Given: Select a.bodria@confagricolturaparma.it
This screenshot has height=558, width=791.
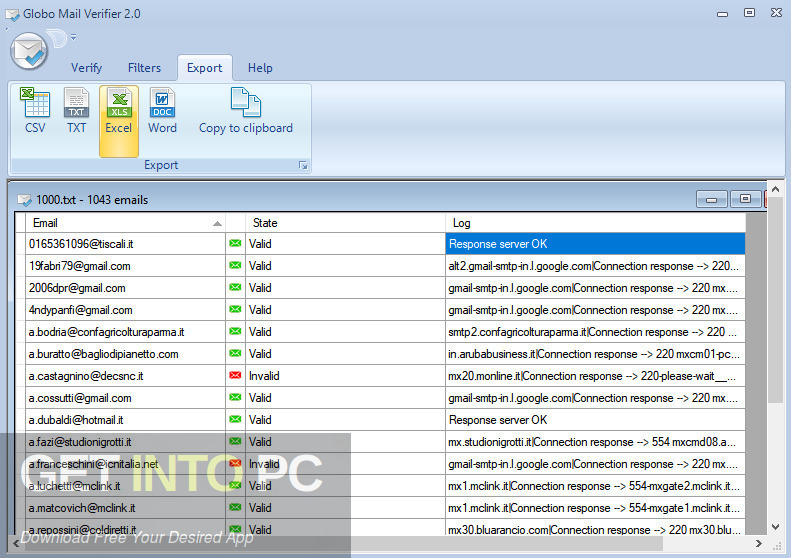Looking at the screenshot, I should tap(106, 332).
